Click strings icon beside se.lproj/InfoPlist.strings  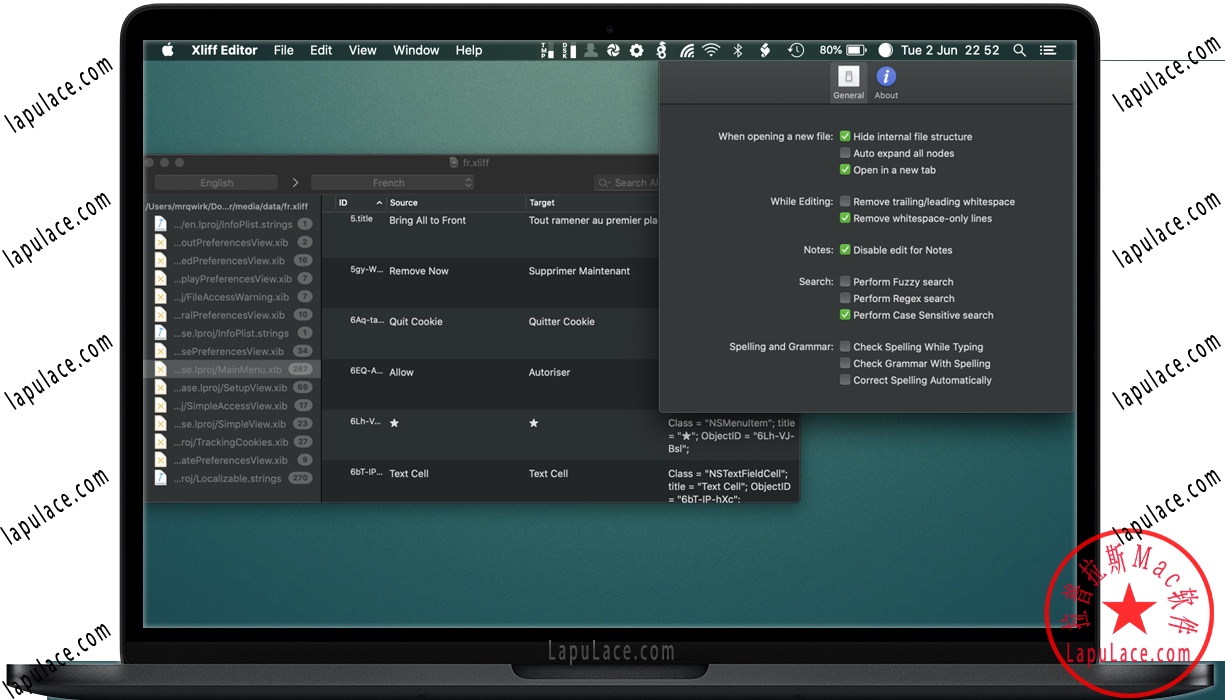coord(160,333)
